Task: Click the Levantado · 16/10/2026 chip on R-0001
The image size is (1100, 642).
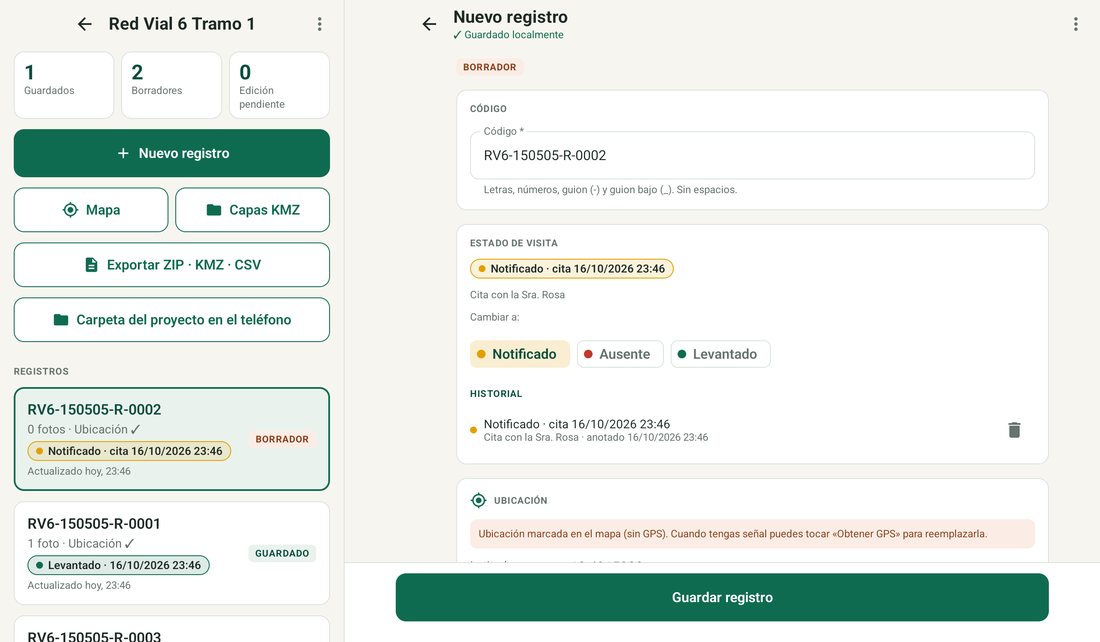Action: pos(119,566)
